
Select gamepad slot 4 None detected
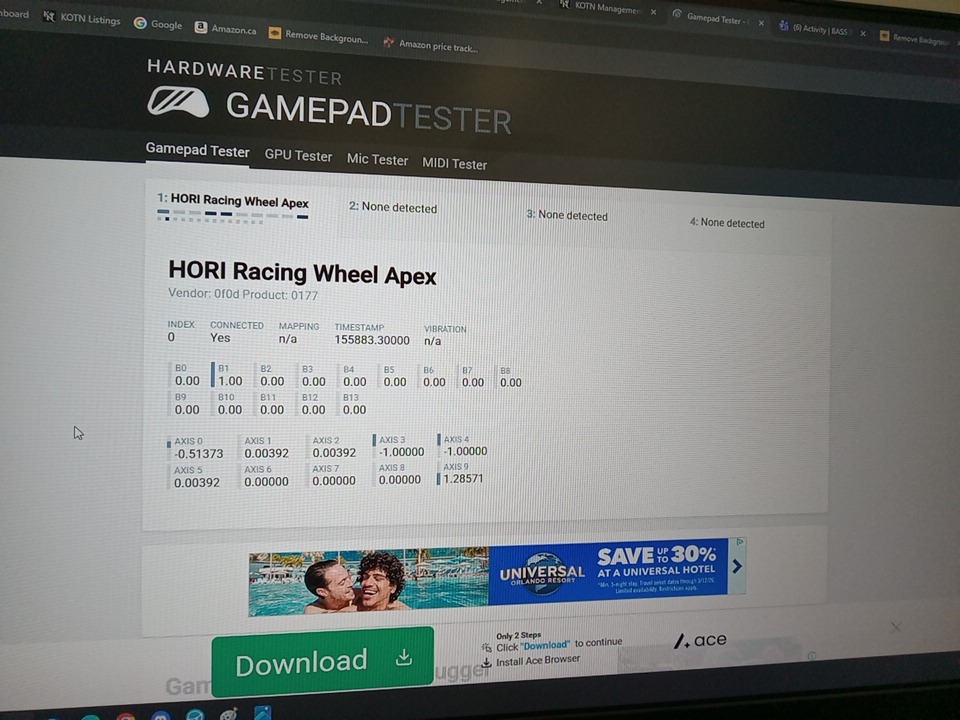(x=727, y=223)
